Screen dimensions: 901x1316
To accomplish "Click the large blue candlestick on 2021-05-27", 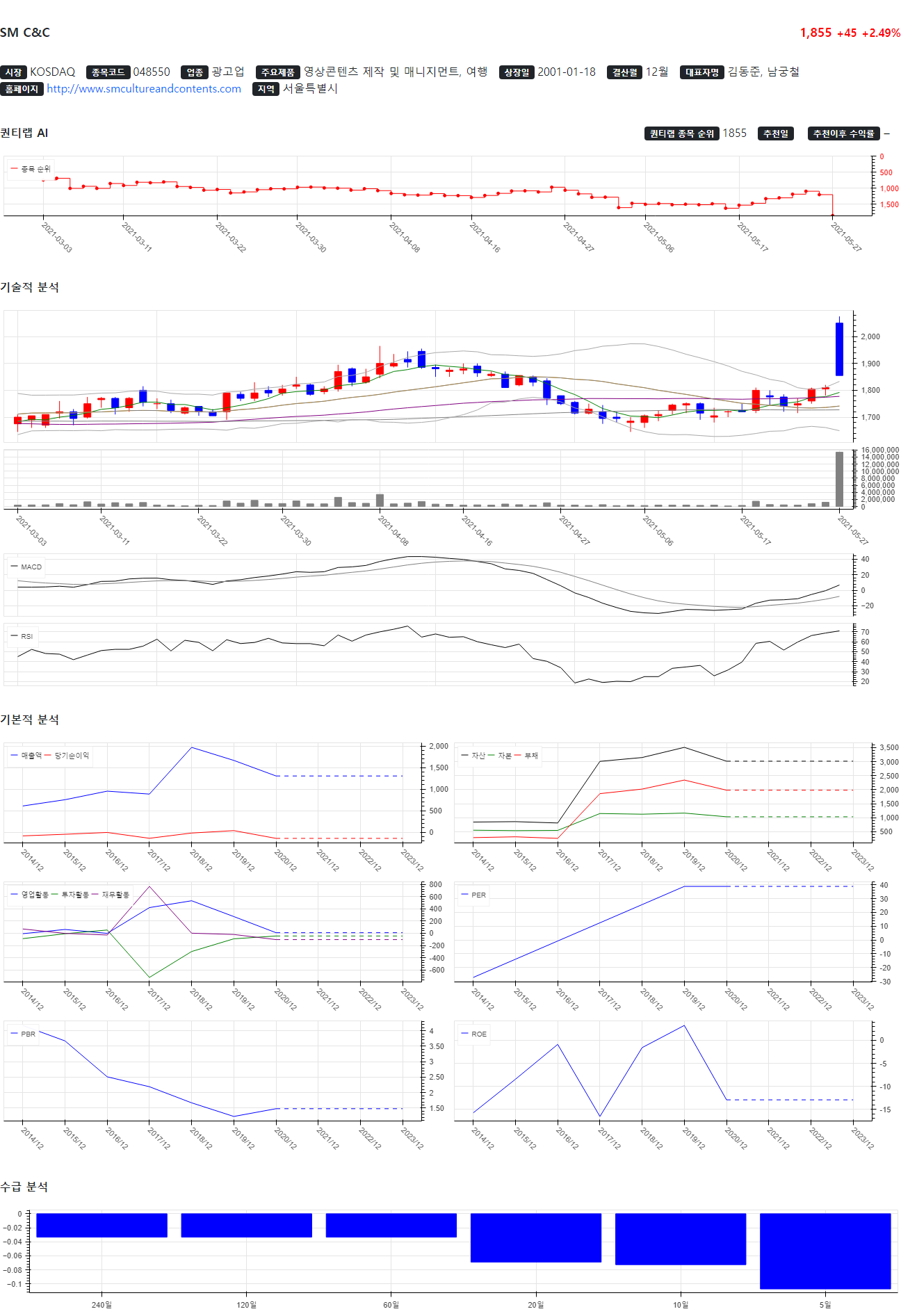I will 839,349.
